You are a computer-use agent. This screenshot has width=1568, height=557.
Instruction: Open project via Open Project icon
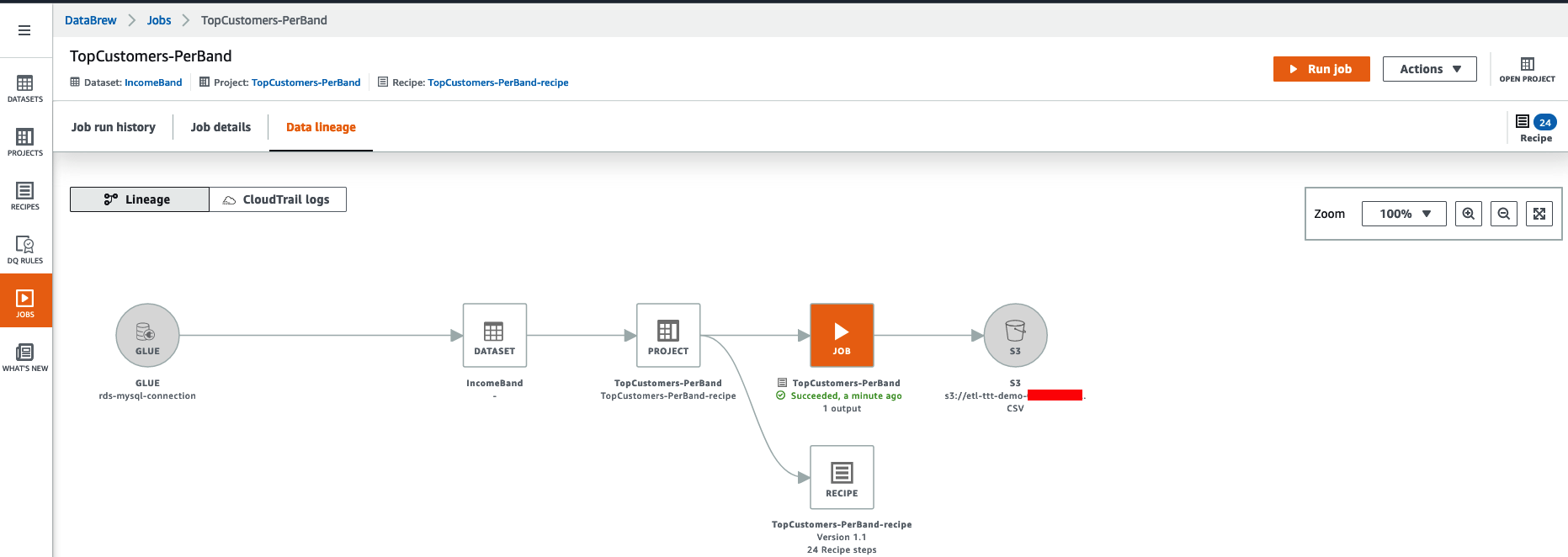tap(1527, 69)
